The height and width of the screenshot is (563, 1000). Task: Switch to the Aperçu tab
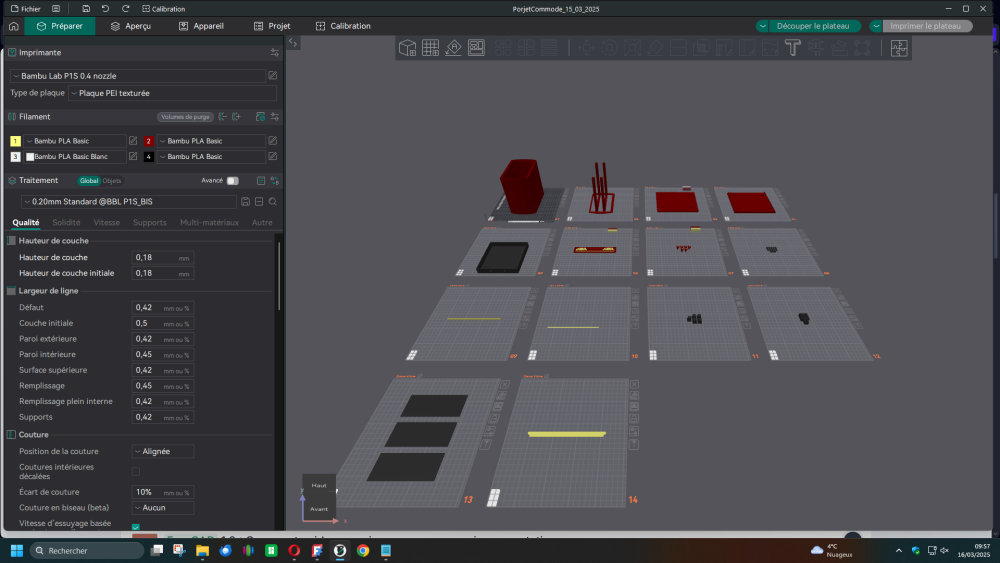click(x=130, y=26)
